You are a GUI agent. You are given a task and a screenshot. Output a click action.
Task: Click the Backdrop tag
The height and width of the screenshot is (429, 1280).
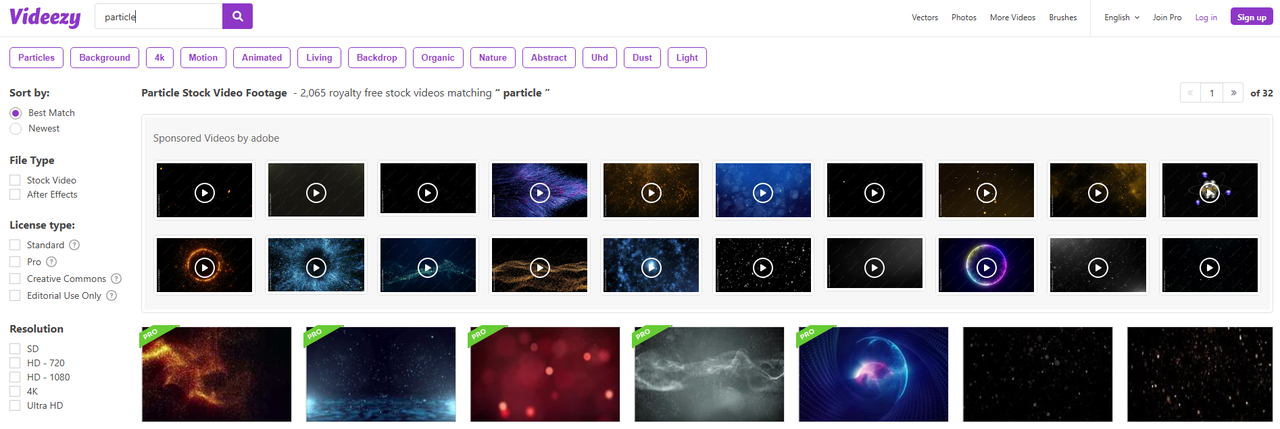377,58
